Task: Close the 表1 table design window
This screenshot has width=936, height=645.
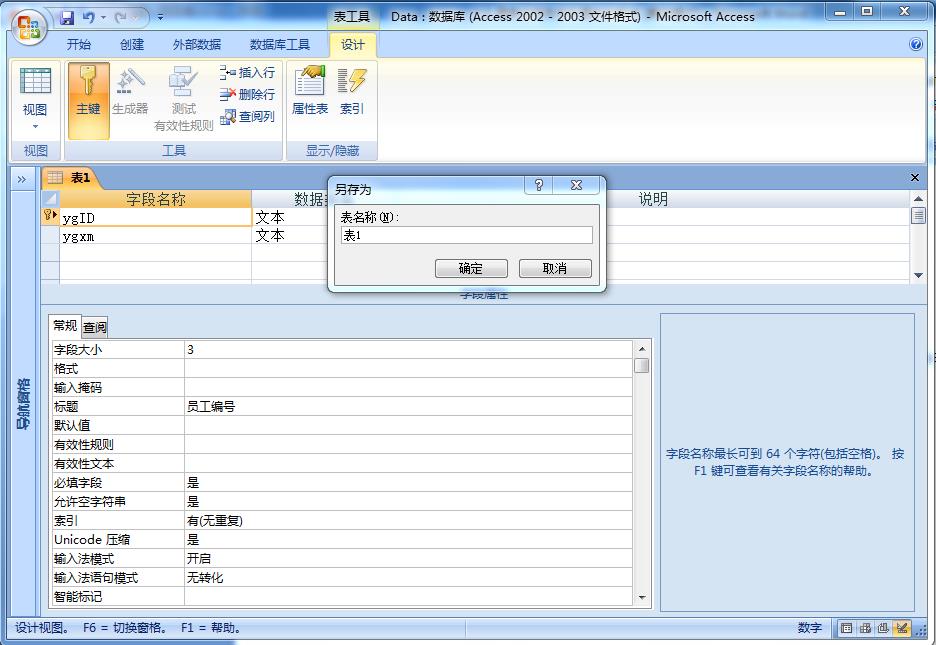Action: pyautogui.click(x=915, y=177)
